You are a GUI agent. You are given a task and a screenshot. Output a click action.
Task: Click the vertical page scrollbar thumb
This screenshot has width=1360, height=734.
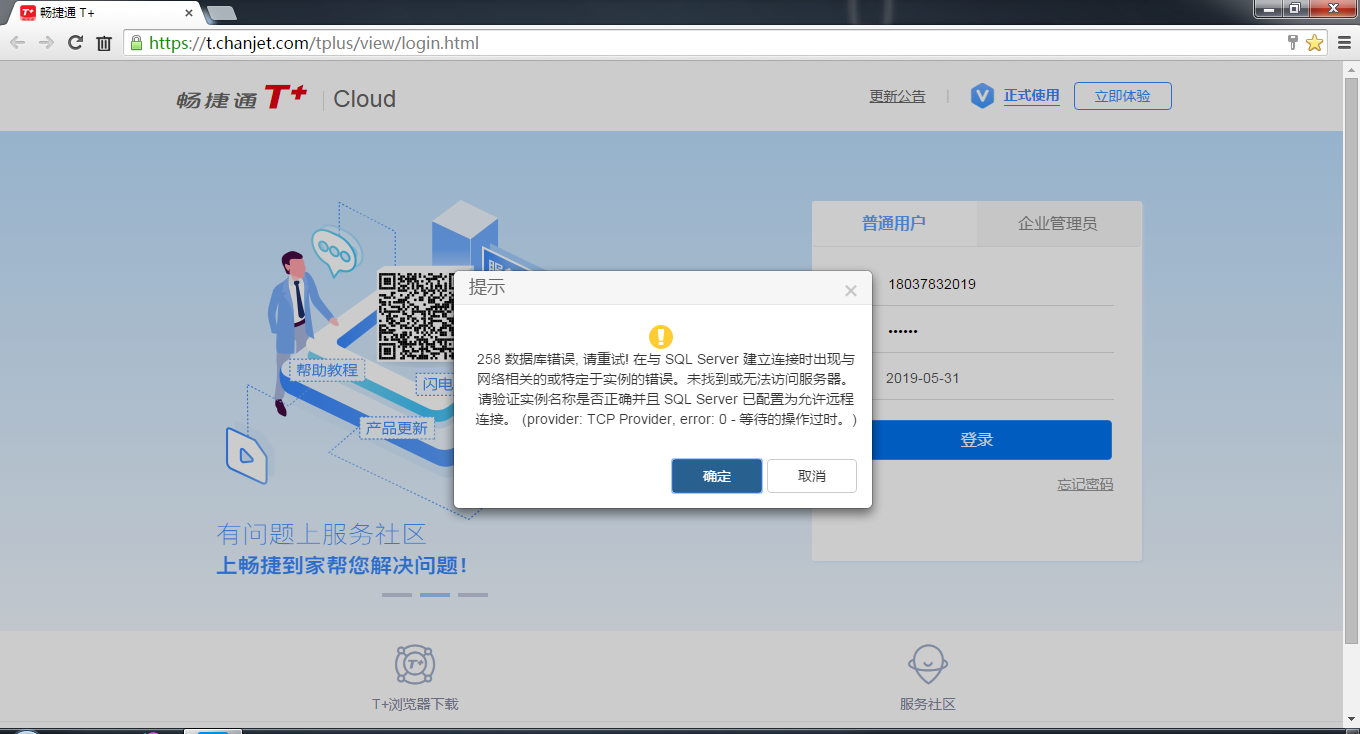[x=1351, y=360]
